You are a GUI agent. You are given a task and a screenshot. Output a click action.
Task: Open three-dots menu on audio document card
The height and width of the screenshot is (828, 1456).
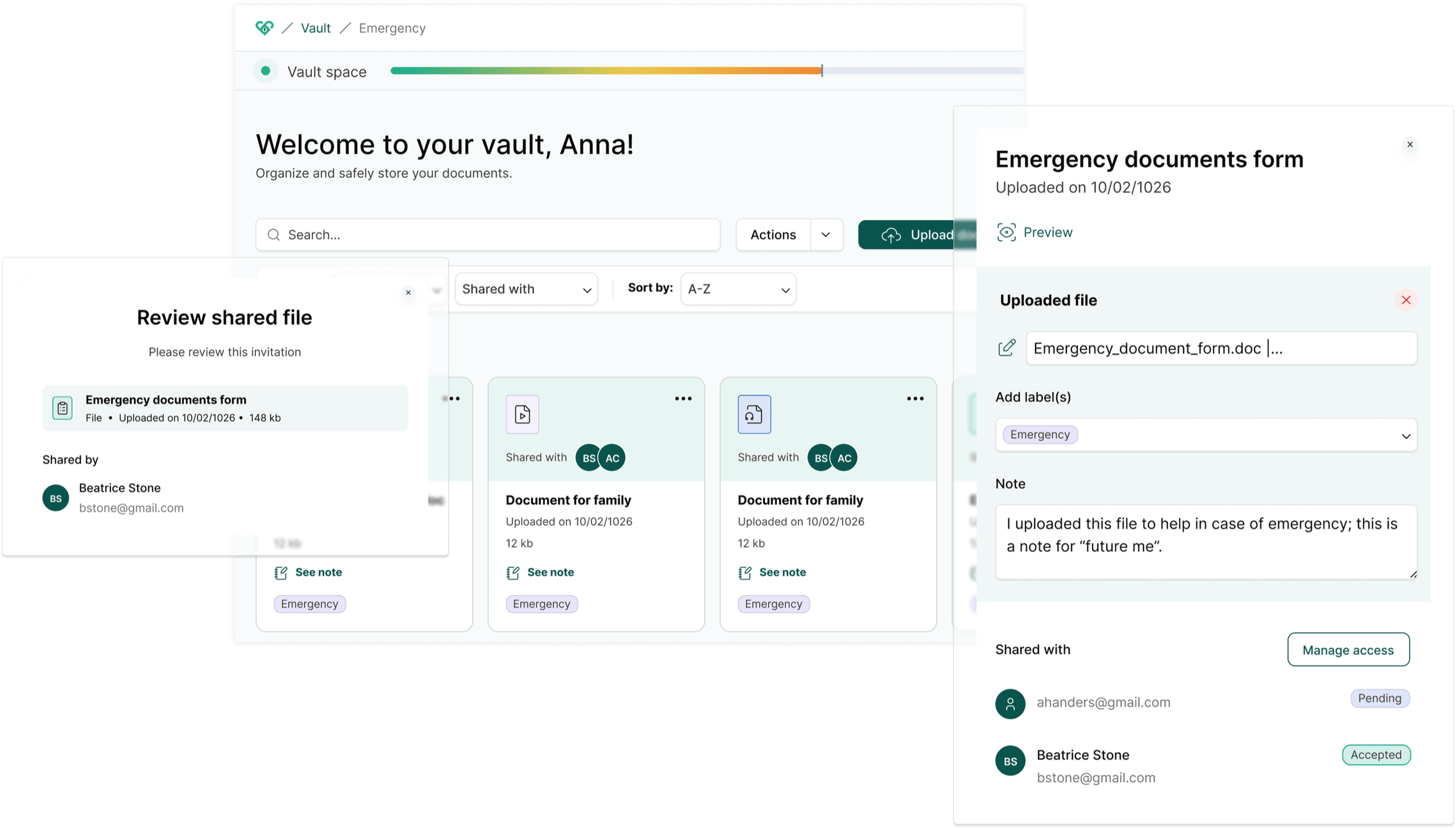(x=915, y=399)
